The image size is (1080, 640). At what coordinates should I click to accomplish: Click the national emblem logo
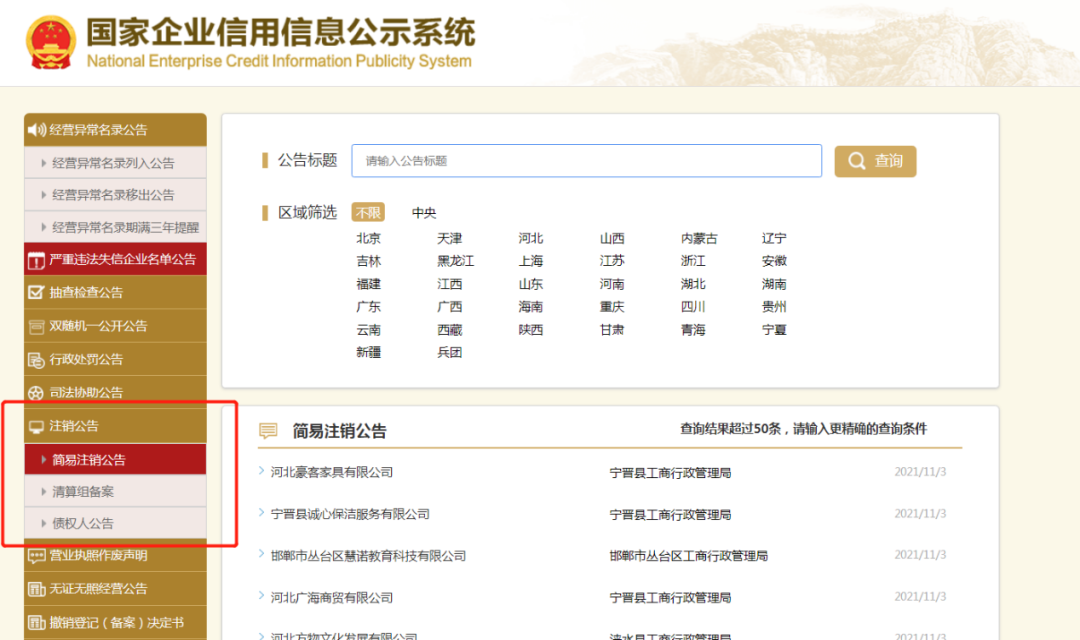click(x=50, y=43)
